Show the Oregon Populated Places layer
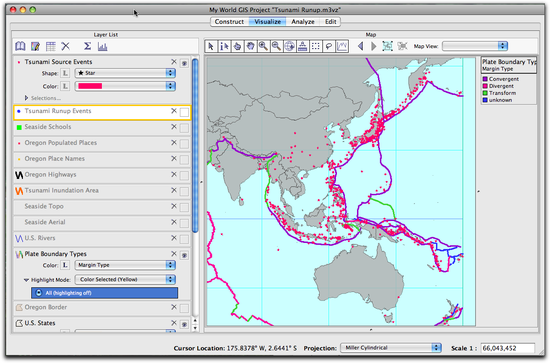550x363 pixels. (184, 144)
